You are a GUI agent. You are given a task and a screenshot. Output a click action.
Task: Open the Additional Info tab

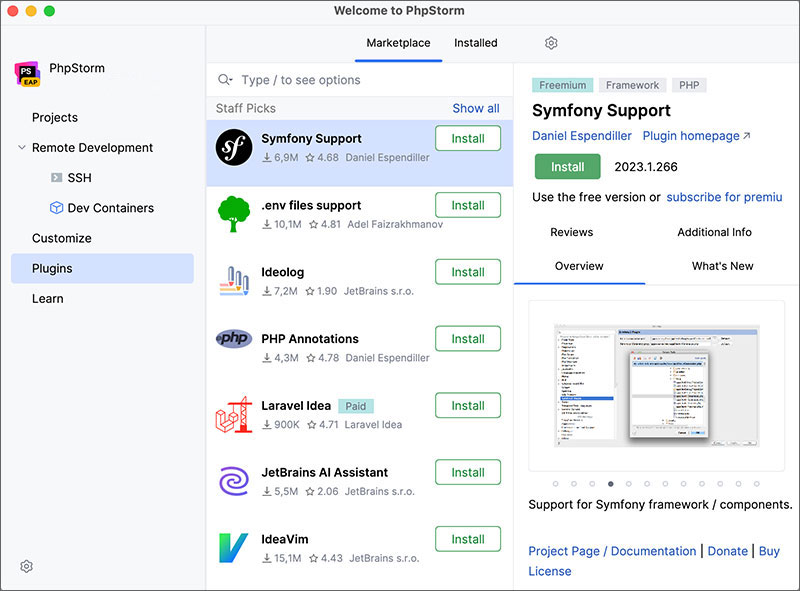714,232
